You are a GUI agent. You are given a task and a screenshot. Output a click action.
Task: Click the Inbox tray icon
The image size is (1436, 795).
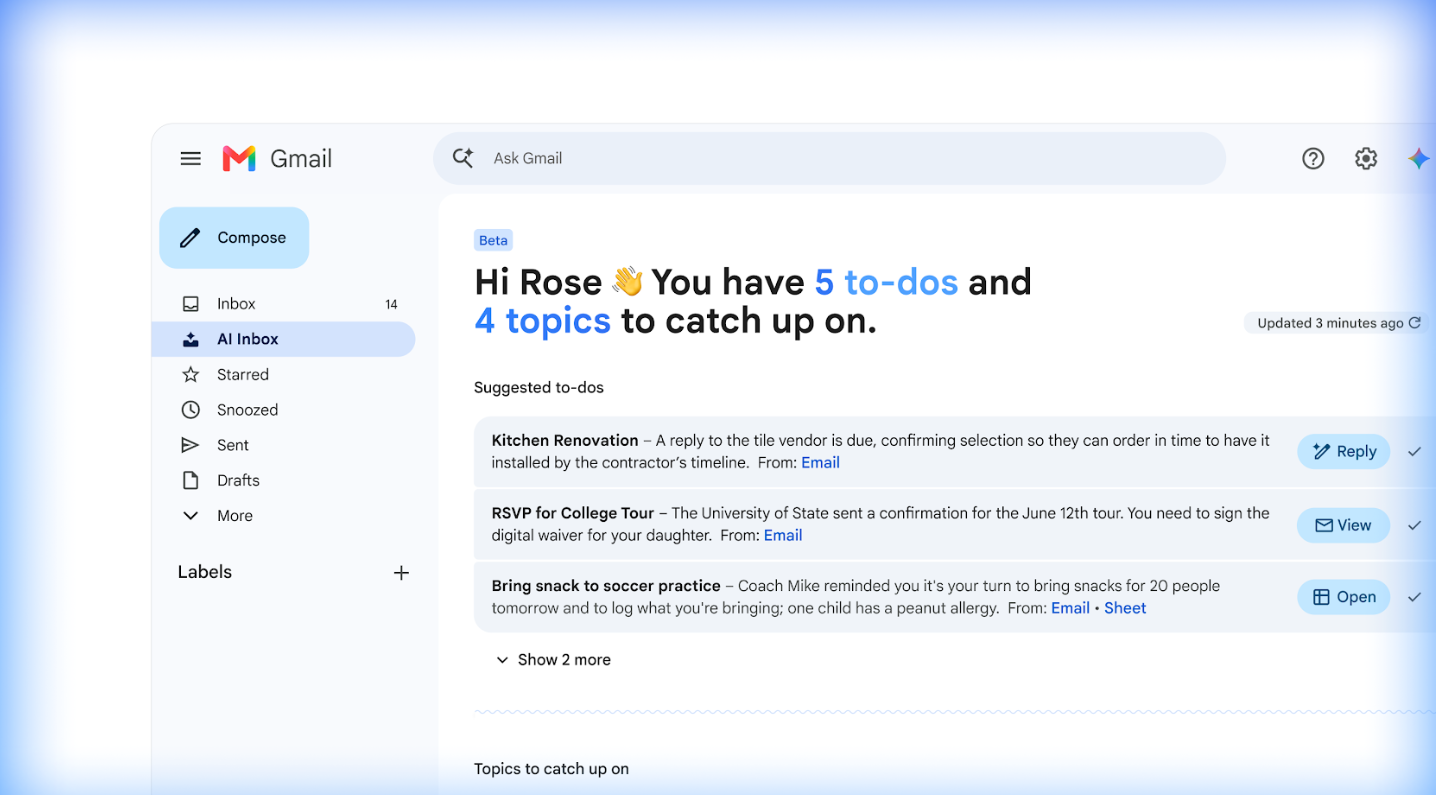coord(190,304)
